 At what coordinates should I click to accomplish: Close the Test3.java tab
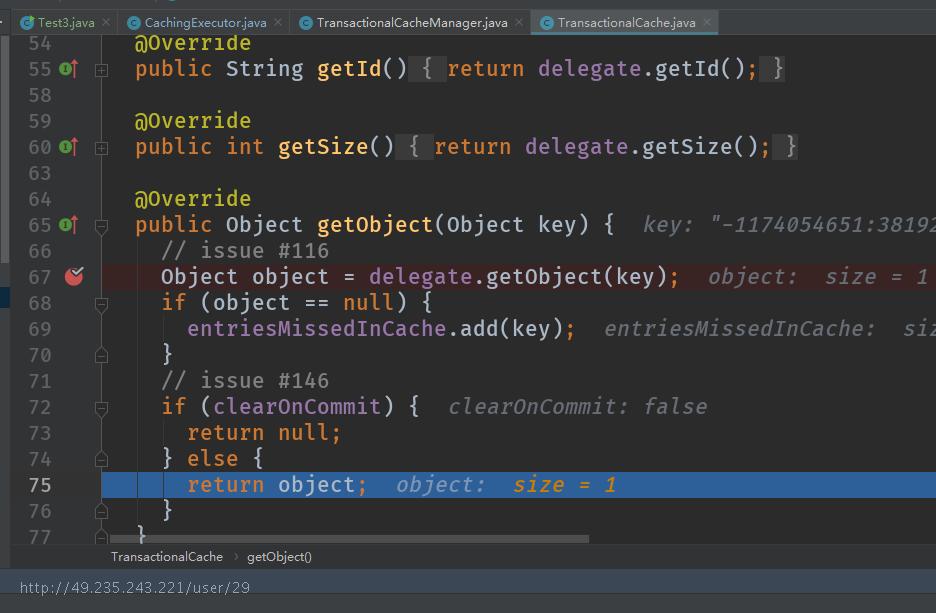click(x=106, y=22)
